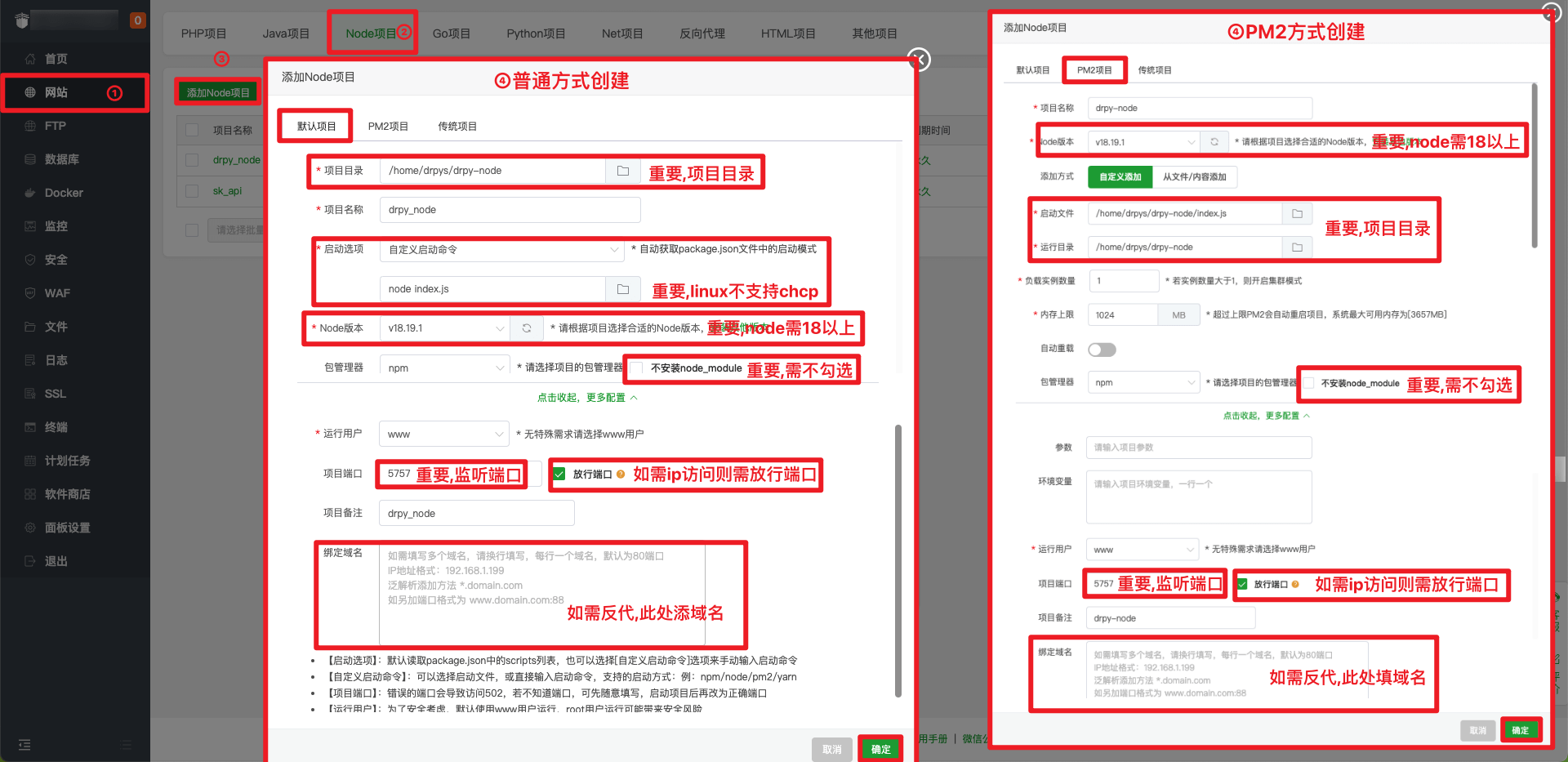This screenshot has height=762, width=1568.
Task: Check 不安装node_module box in default form
Action: pyautogui.click(x=637, y=368)
